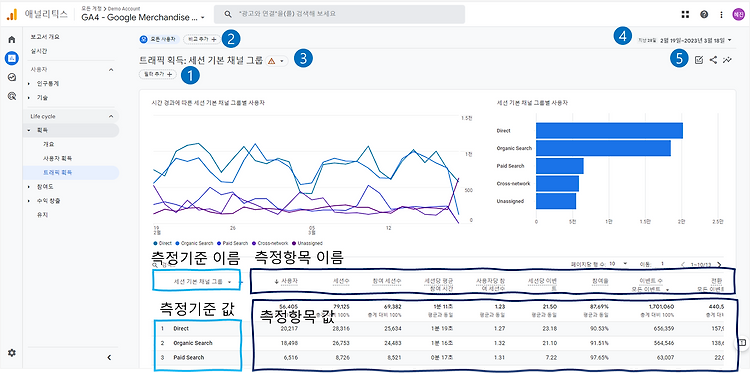Open the Advertising icon in left rail
The image size is (750, 373).
pyautogui.click(x=11, y=96)
